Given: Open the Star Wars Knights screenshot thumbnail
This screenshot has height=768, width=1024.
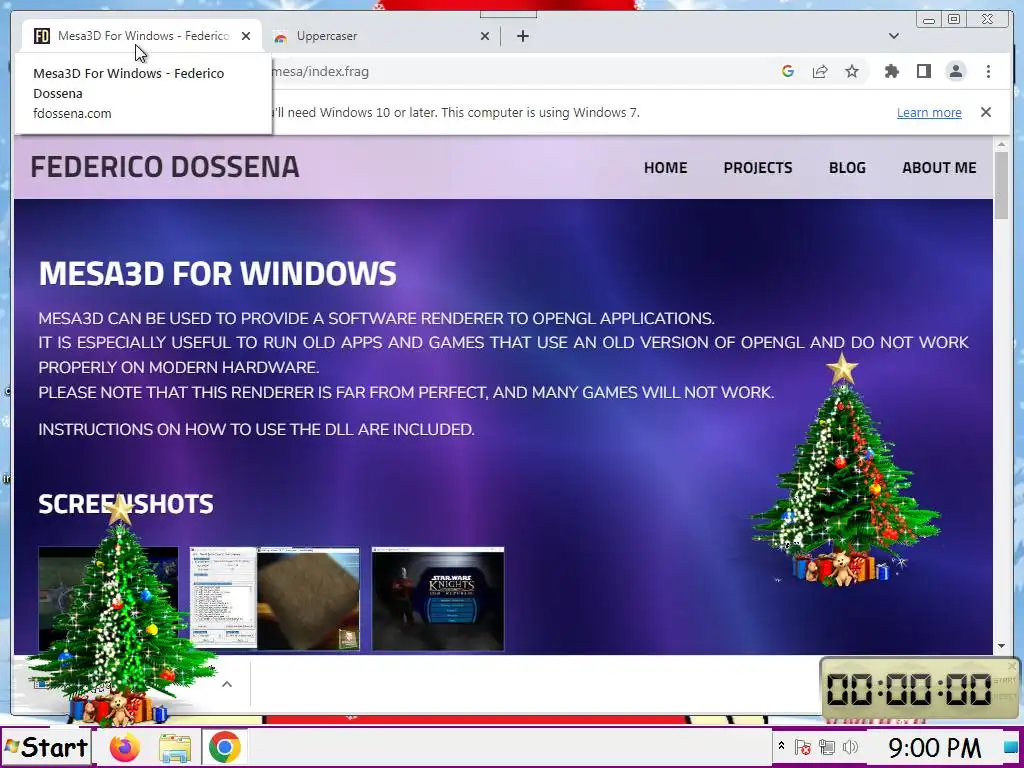Looking at the screenshot, I should click(x=438, y=599).
